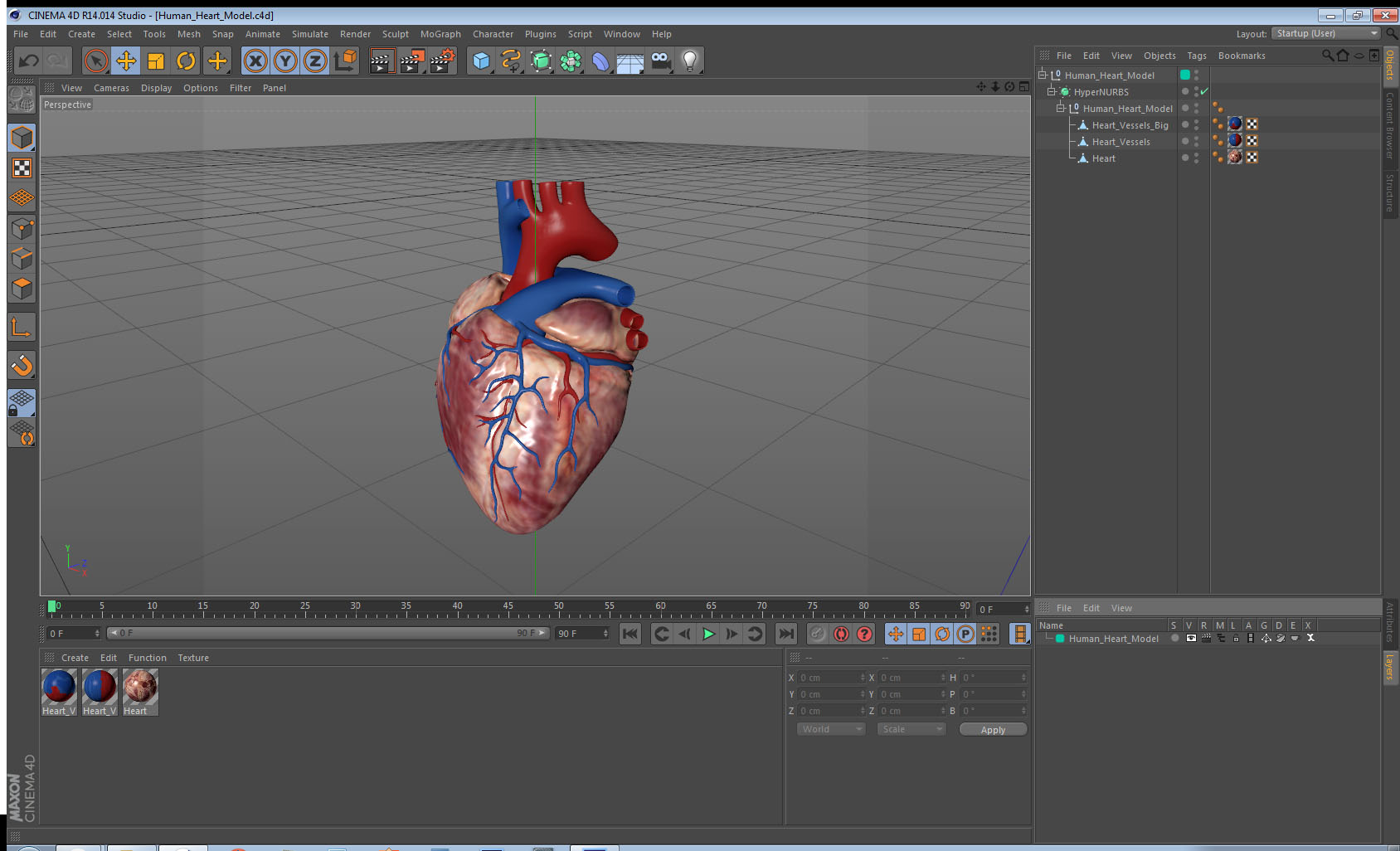
Task: Add a HyperNURBS generator icon
Action: click(541, 61)
